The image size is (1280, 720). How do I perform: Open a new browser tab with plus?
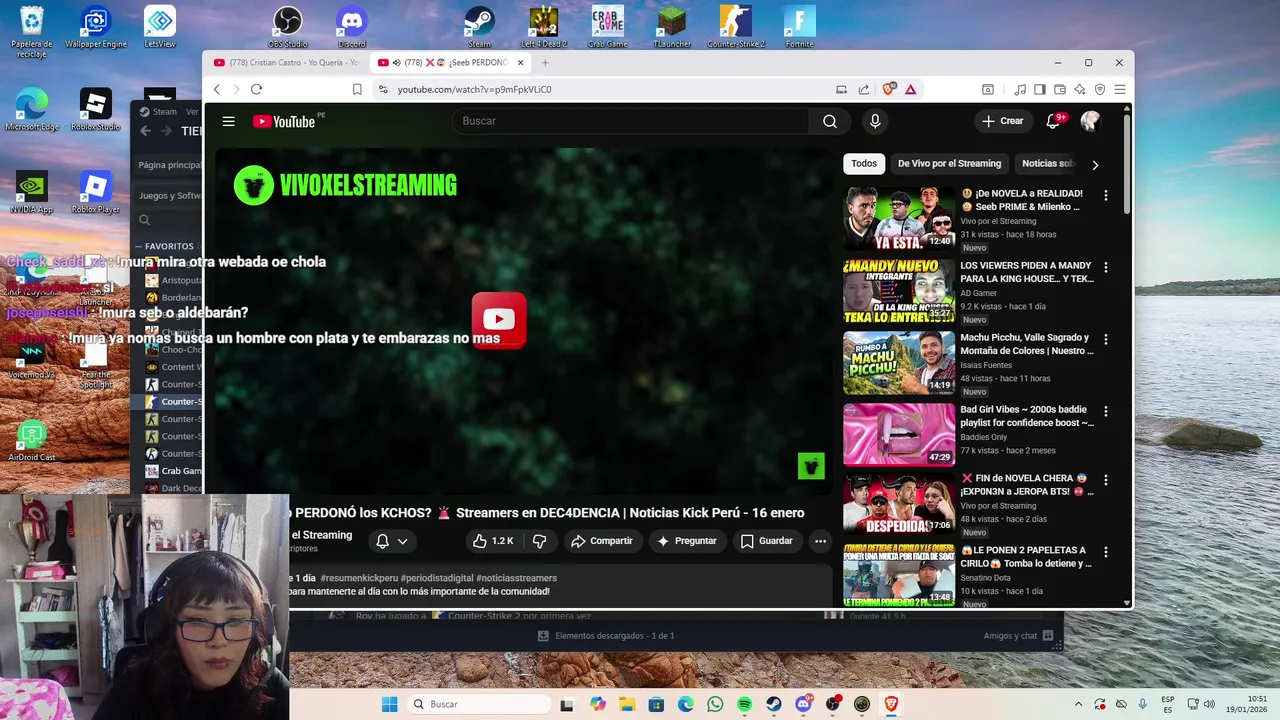pos(545,63)
